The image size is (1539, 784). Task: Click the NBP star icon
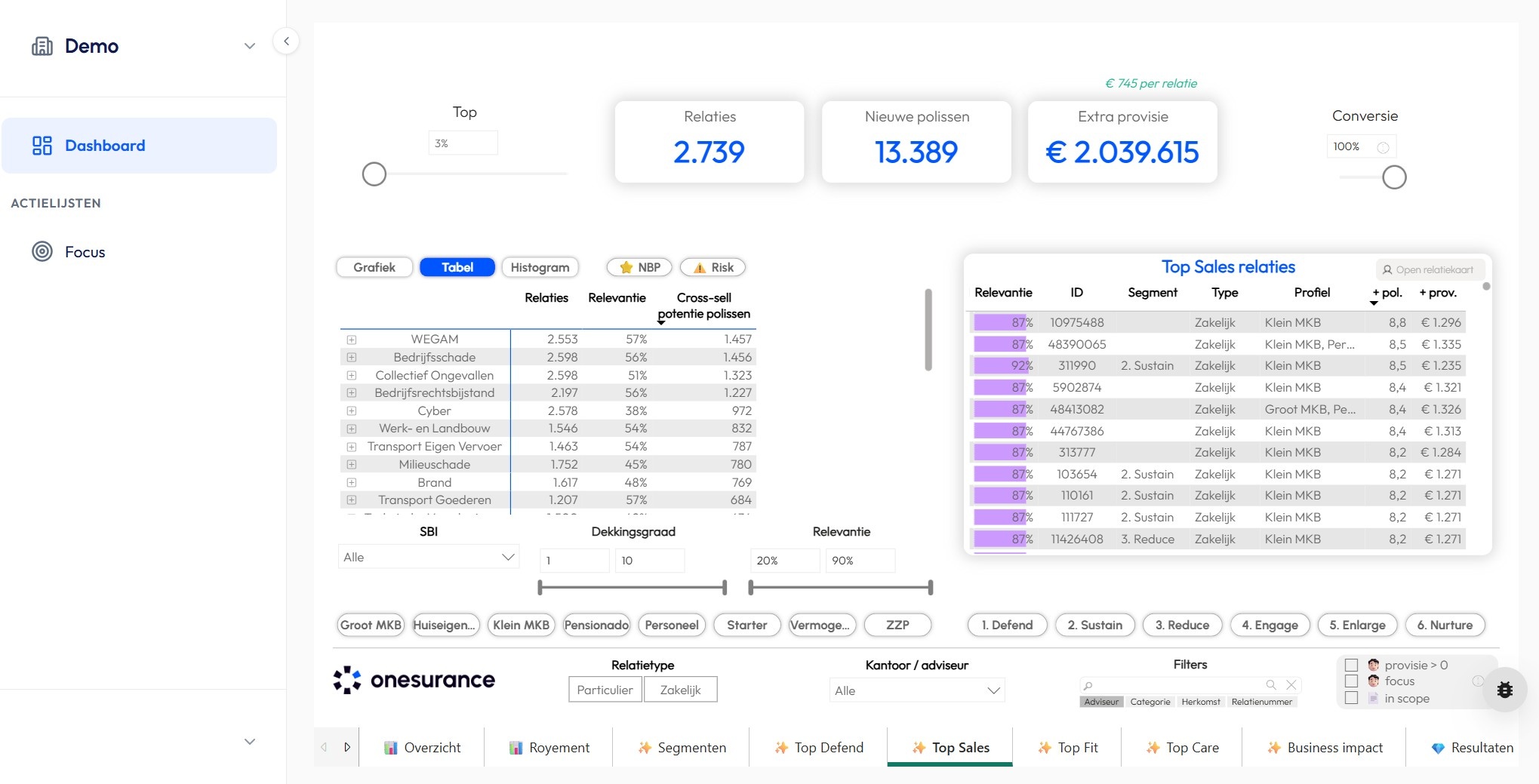click(x=627, y=267)
